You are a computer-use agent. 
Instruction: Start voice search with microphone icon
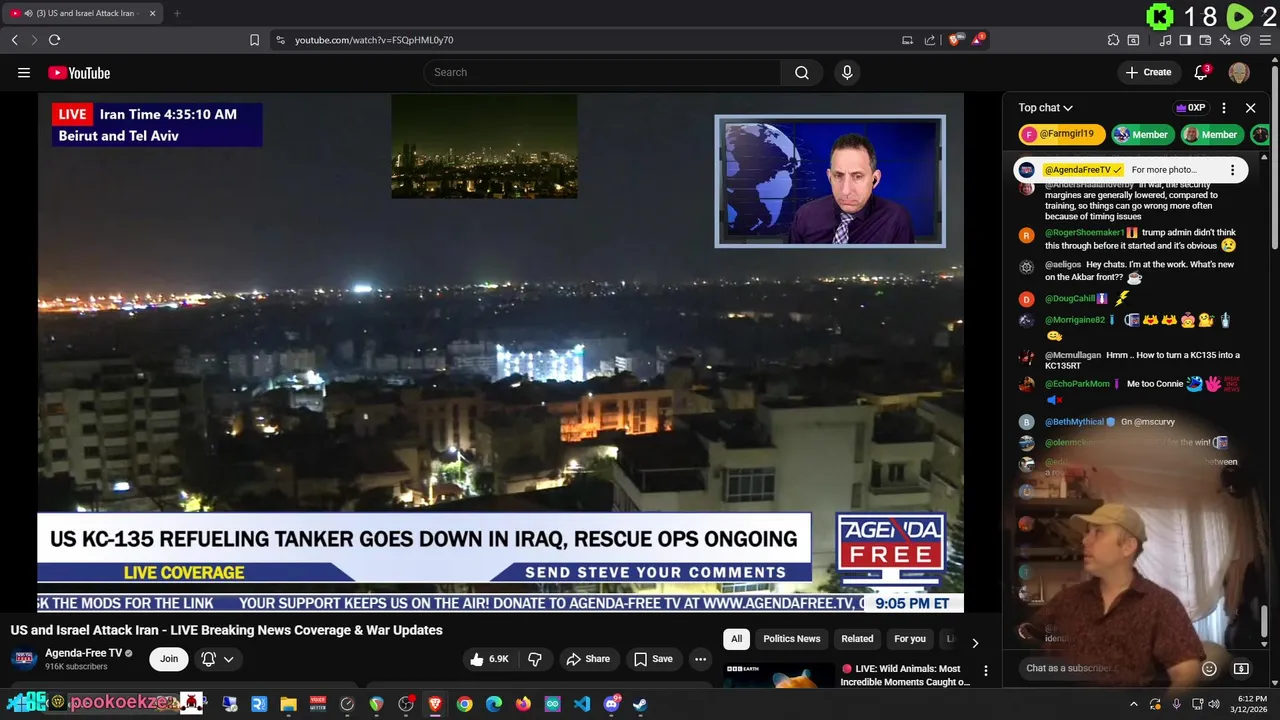[x=847, y=72]
